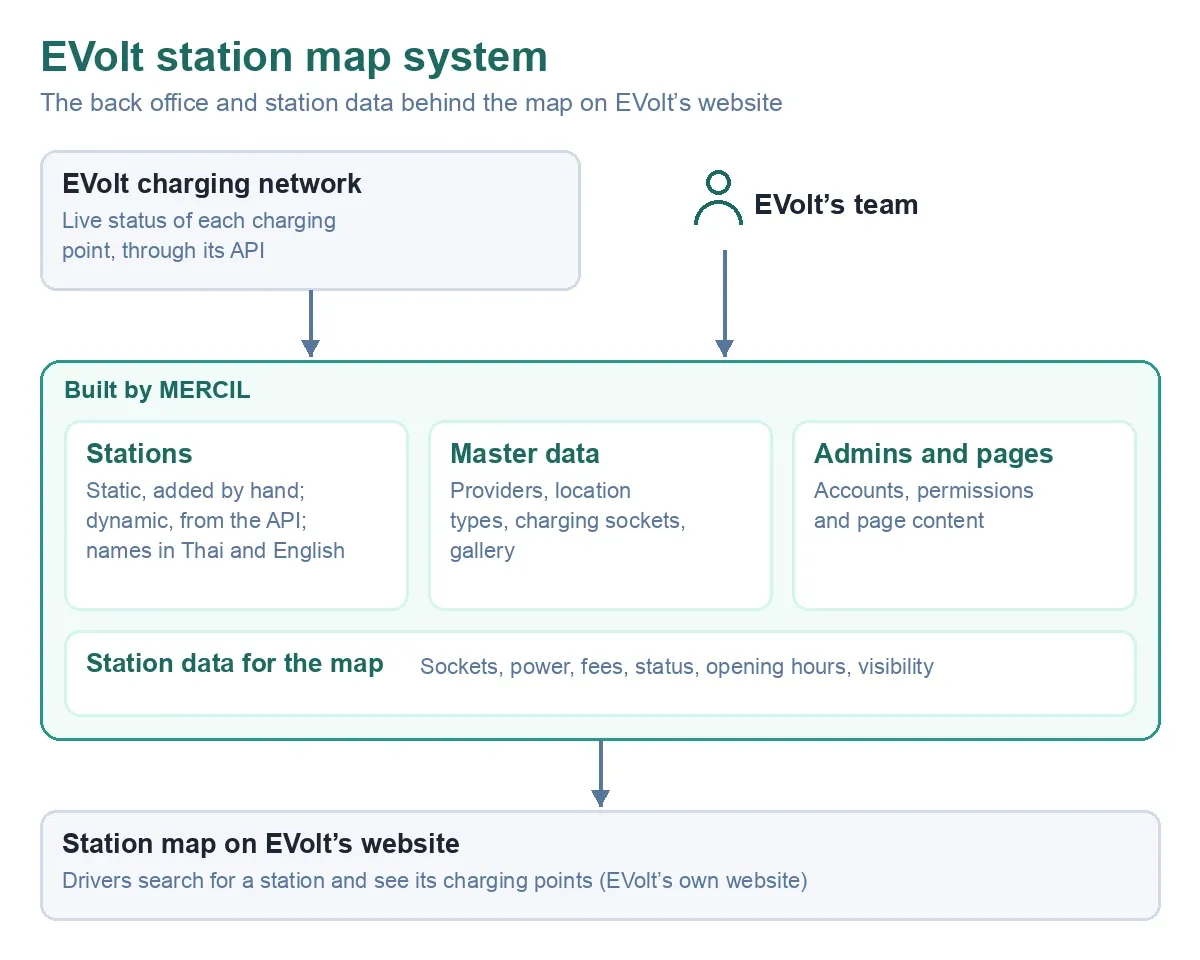The image size is (1200, 960).
Task: Click the 'EVolt's team' label
Action: tap(836, 205)
